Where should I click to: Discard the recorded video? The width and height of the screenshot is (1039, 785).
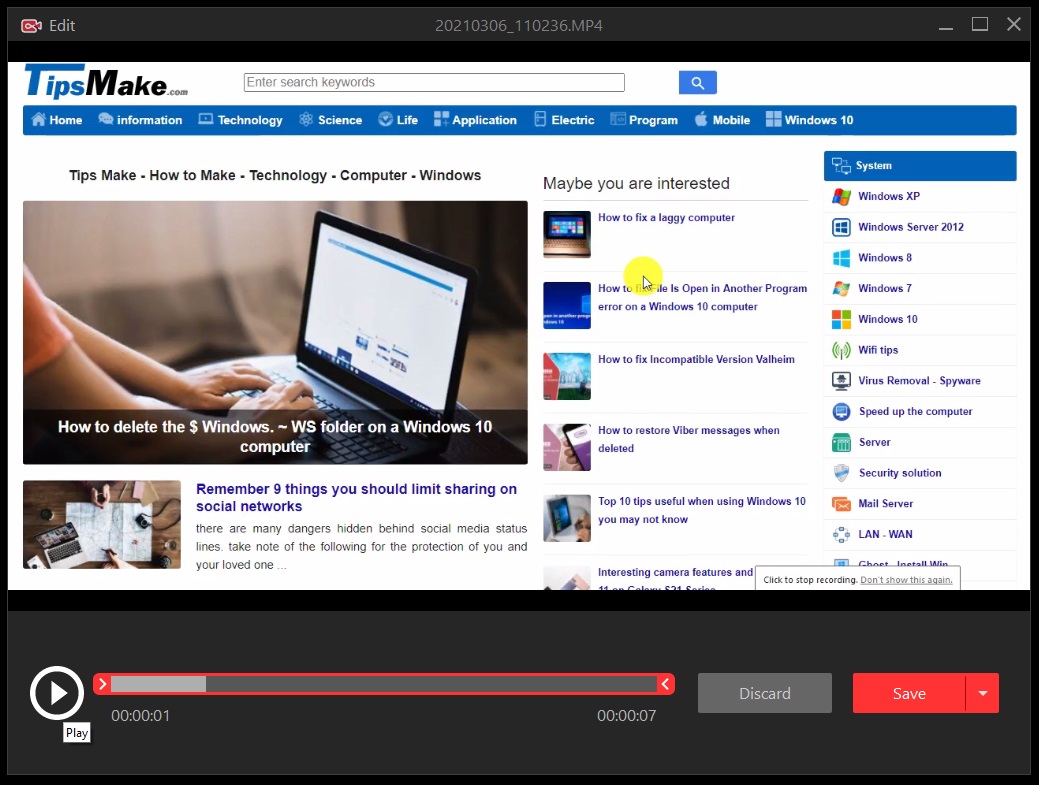pyautogui.click(x=764, y=693)
